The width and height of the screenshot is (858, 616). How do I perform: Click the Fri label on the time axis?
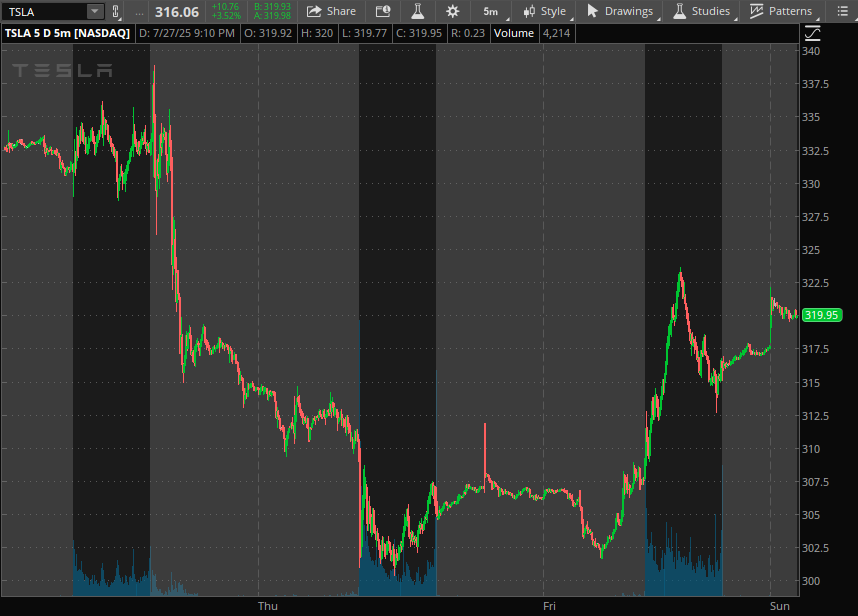(549, 606)
